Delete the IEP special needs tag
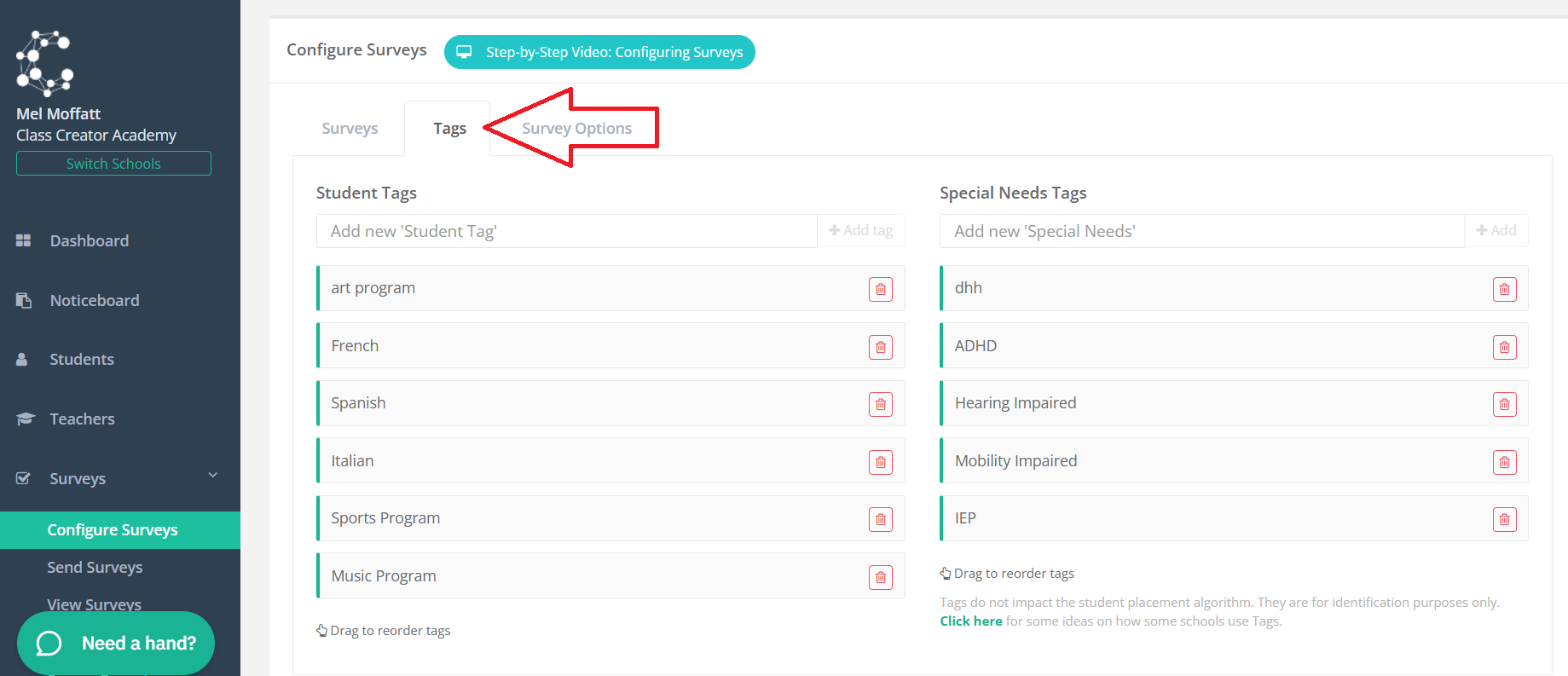Viewport: 1568px width, 676px height. pyautogui.click(x=1505, y=519)
